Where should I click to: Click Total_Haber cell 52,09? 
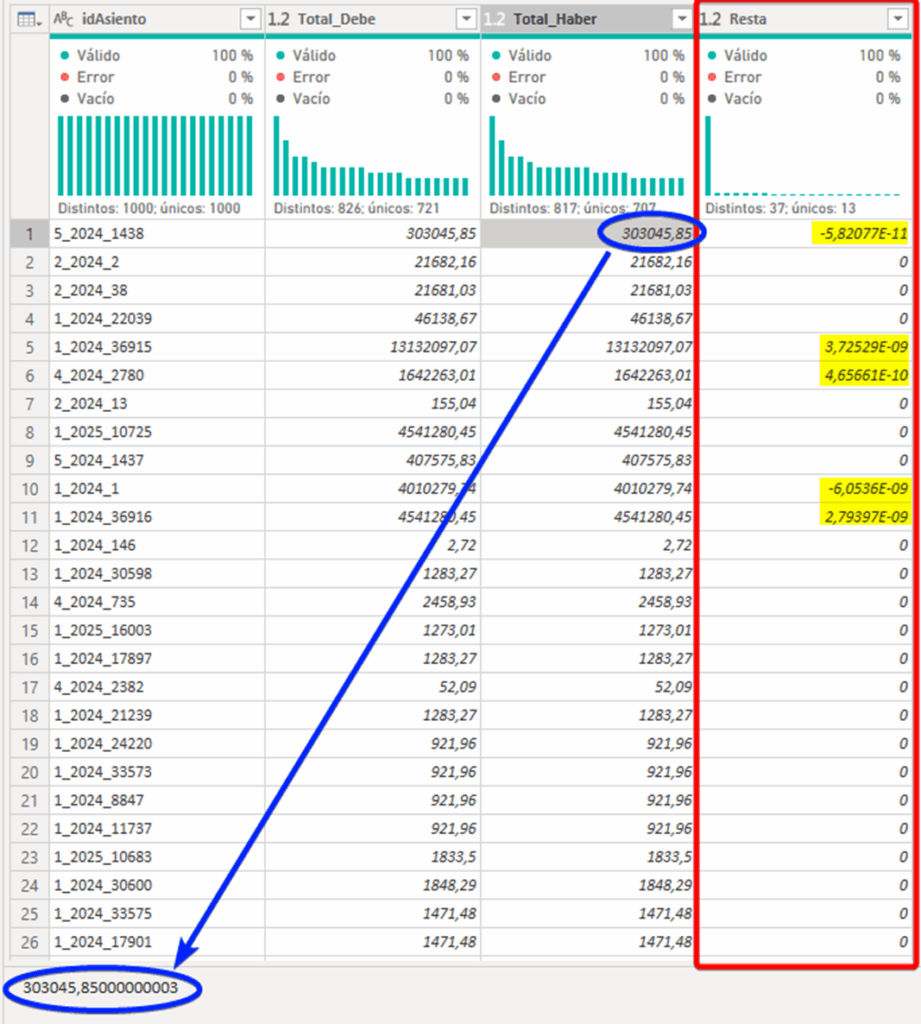pyautogui.click(x=588, y=687)
